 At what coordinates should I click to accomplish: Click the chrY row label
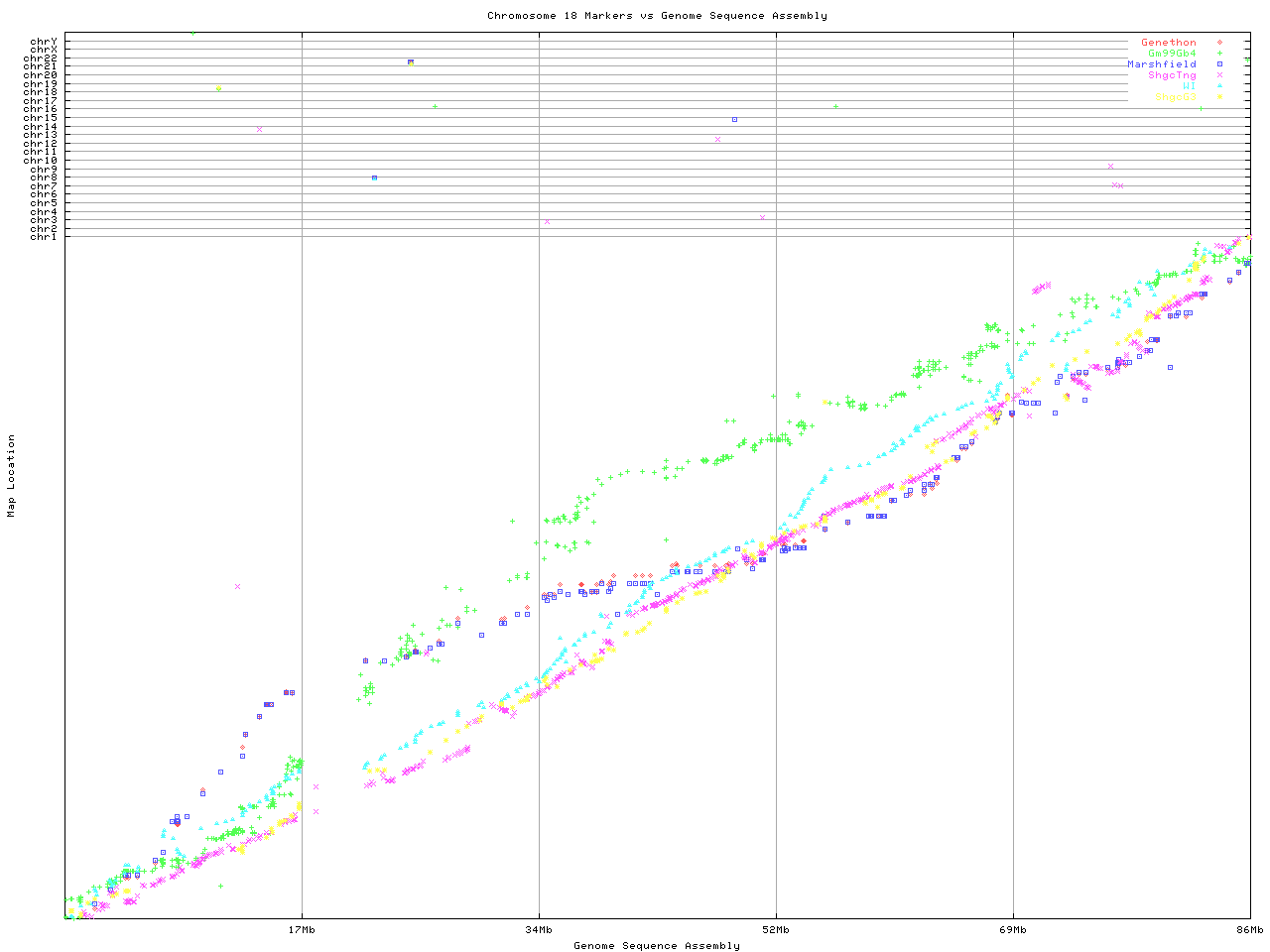click(44, 42)
